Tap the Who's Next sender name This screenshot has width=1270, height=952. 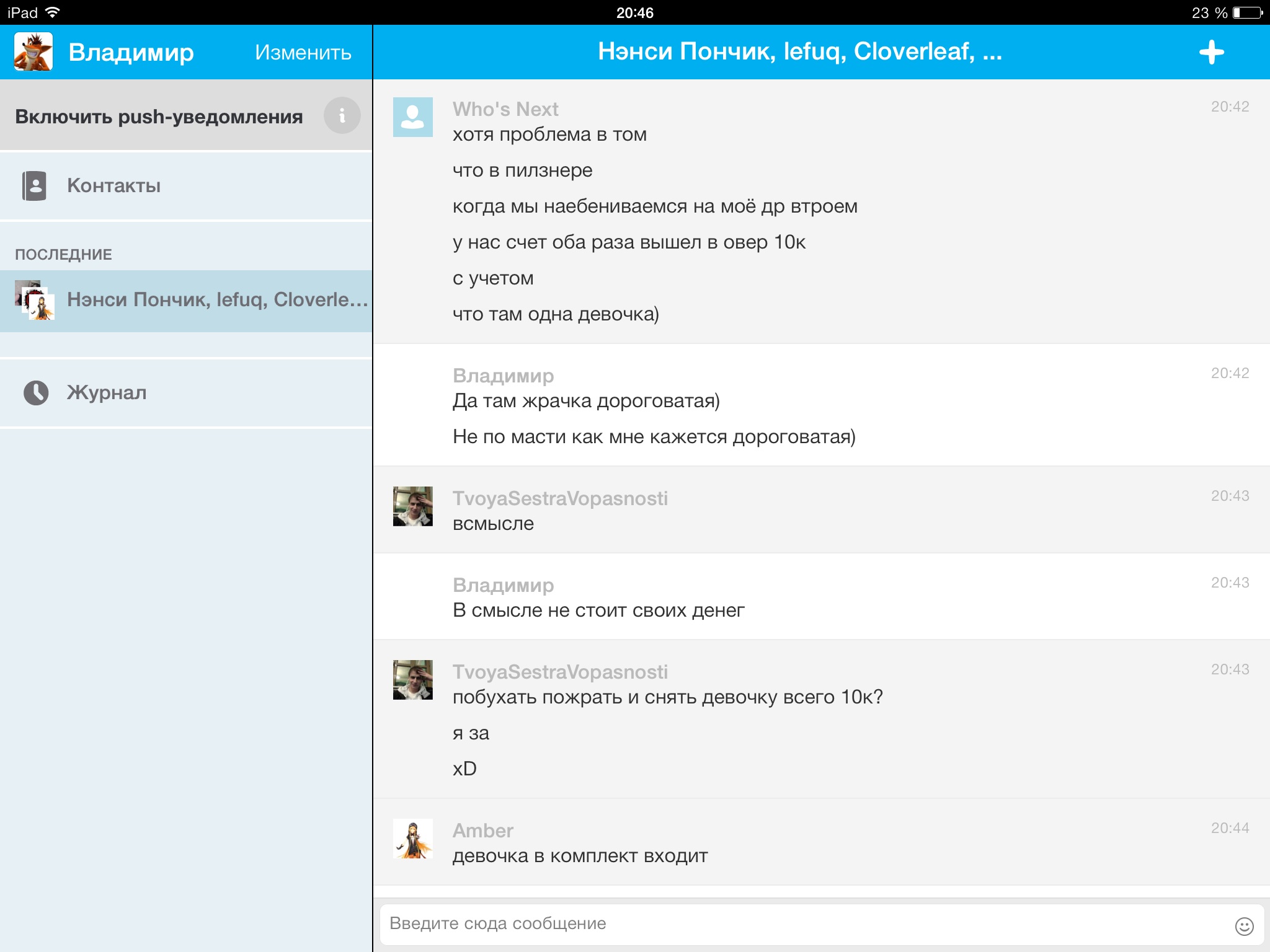pos(505,109)
